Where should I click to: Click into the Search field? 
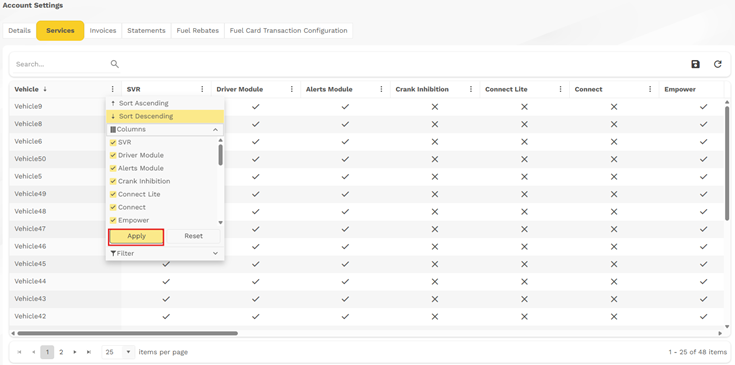tap(61, 64)
